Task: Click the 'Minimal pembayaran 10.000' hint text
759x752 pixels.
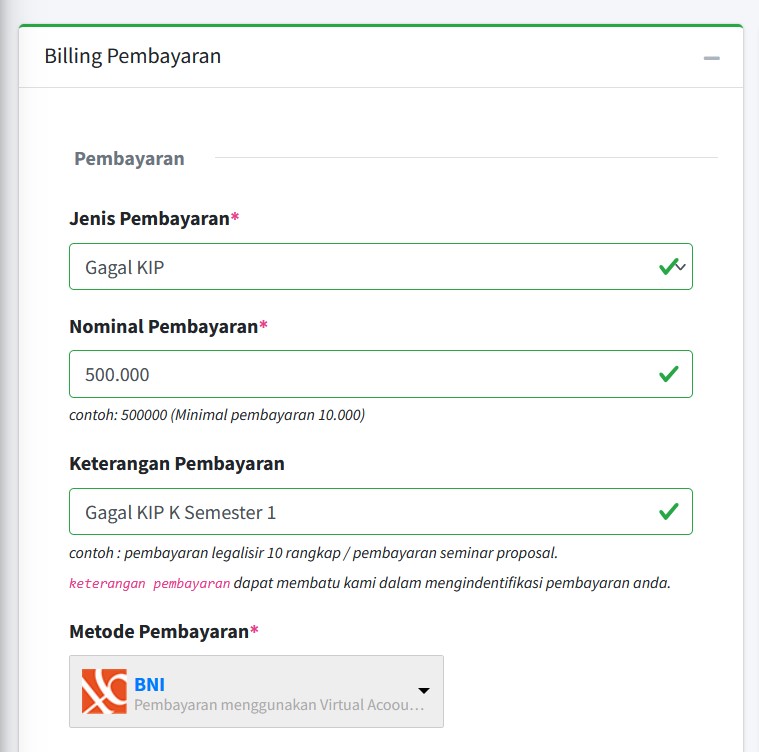Action: [x=267, y=414]
